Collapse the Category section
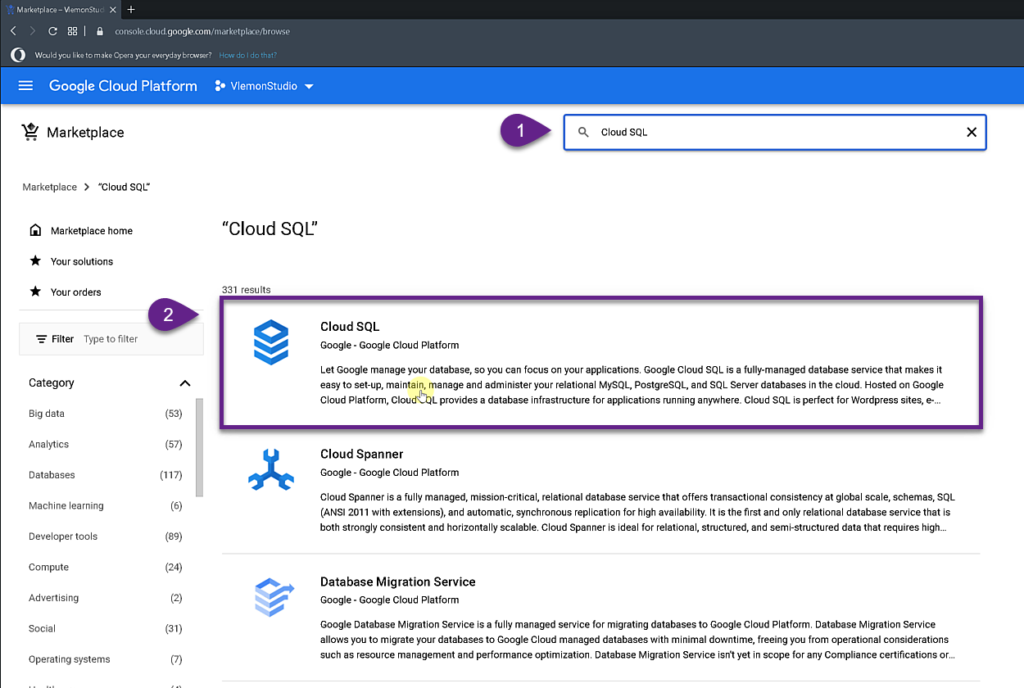This screenshot has width=1024, height=688. point(185,383)
